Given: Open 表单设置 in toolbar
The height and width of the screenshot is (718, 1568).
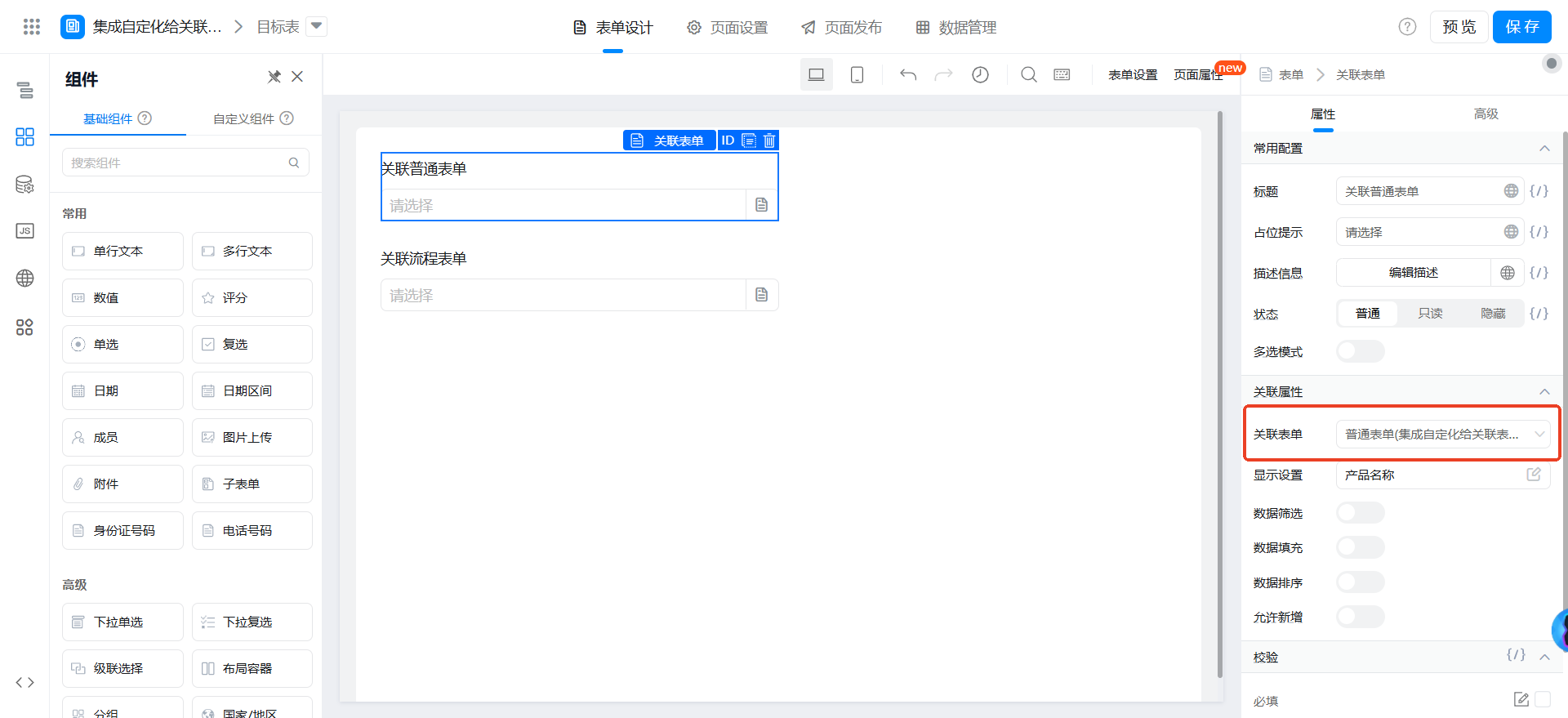Looking at the screenshot, I should pyautogui.click(x=1133, y=74).
